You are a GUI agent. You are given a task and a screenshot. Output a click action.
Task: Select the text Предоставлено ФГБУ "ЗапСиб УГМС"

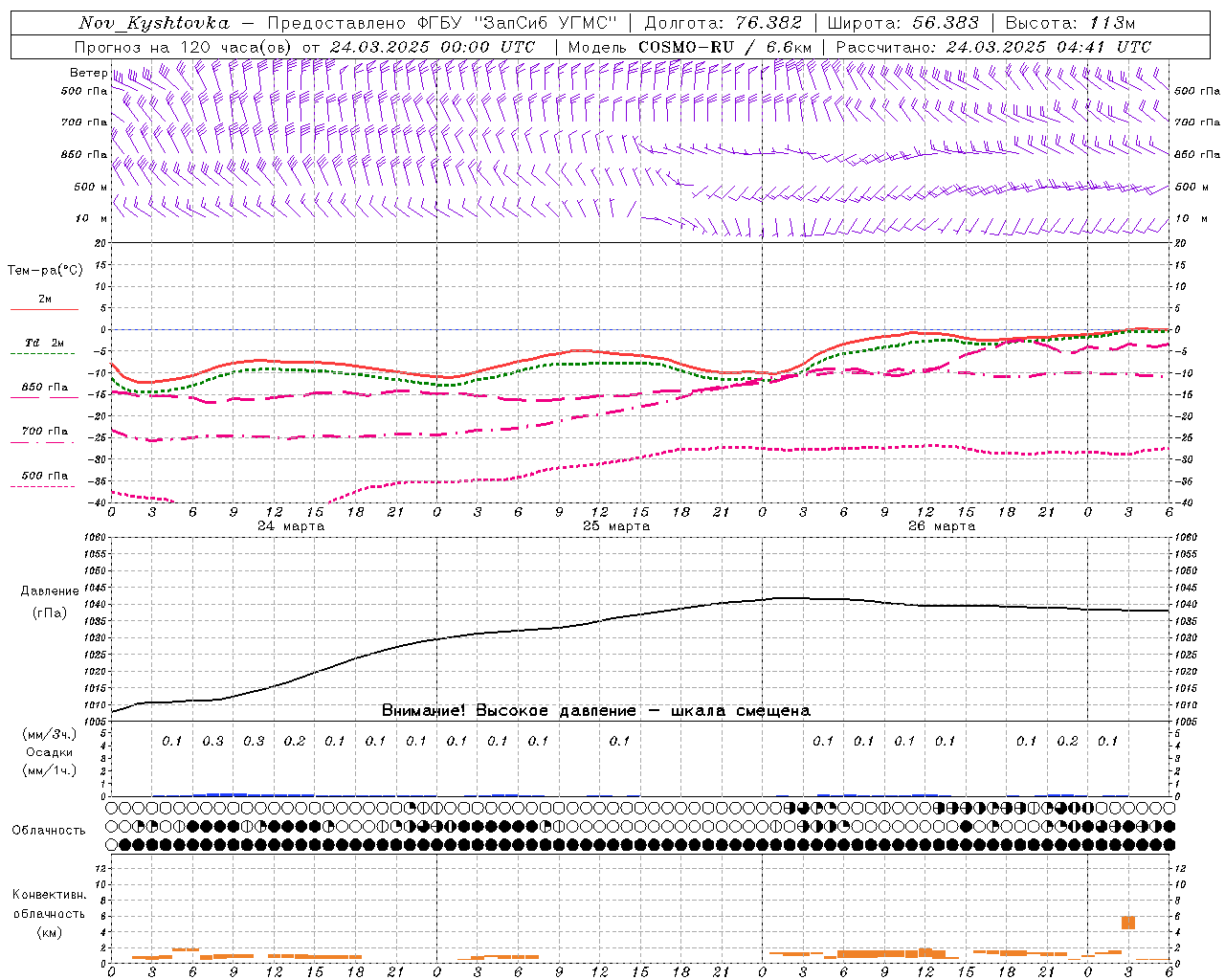click(442, 23)
